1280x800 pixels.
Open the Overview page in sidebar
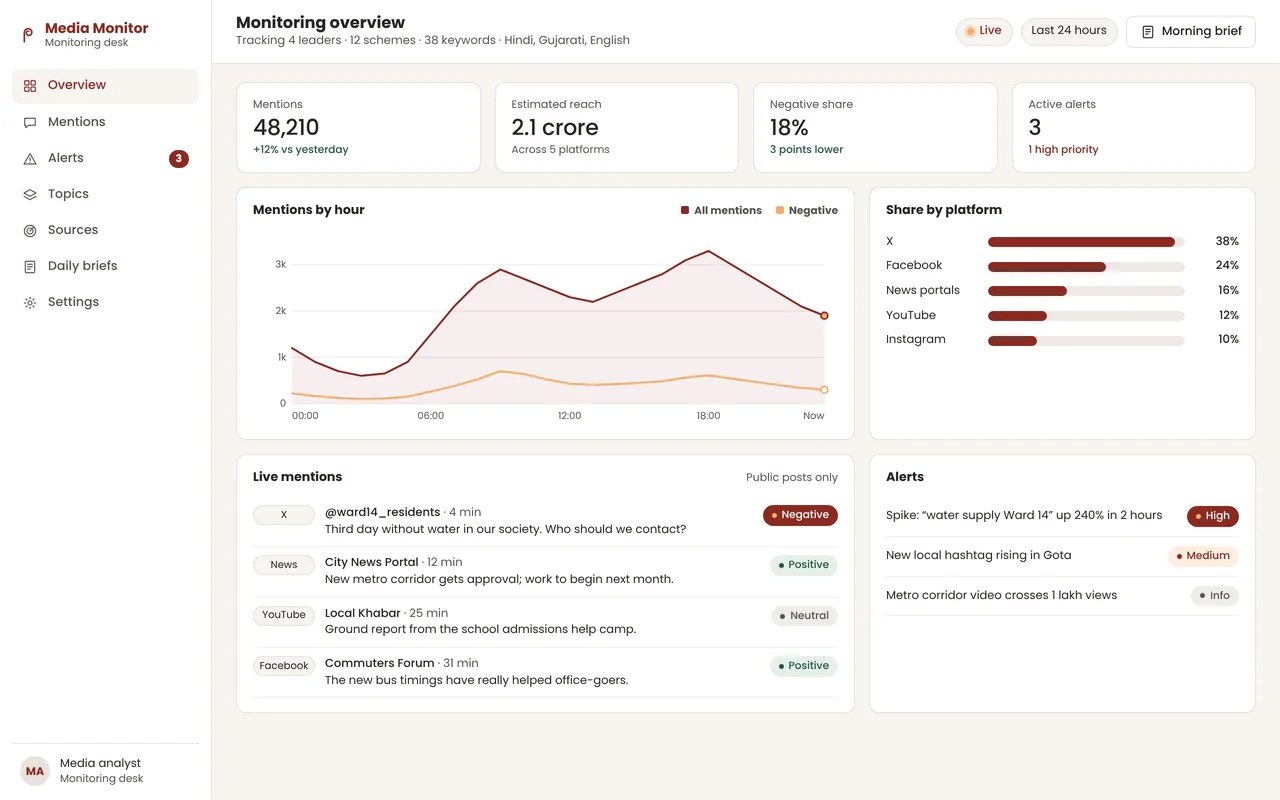[105, 86]
